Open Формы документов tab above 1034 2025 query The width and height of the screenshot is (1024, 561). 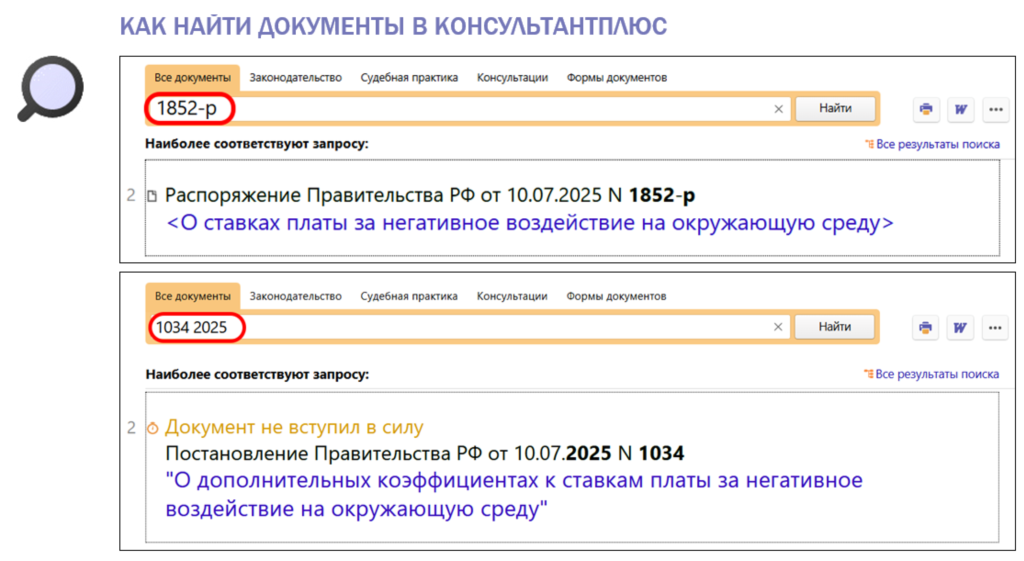pyautogui.click(x=616, y=296)
